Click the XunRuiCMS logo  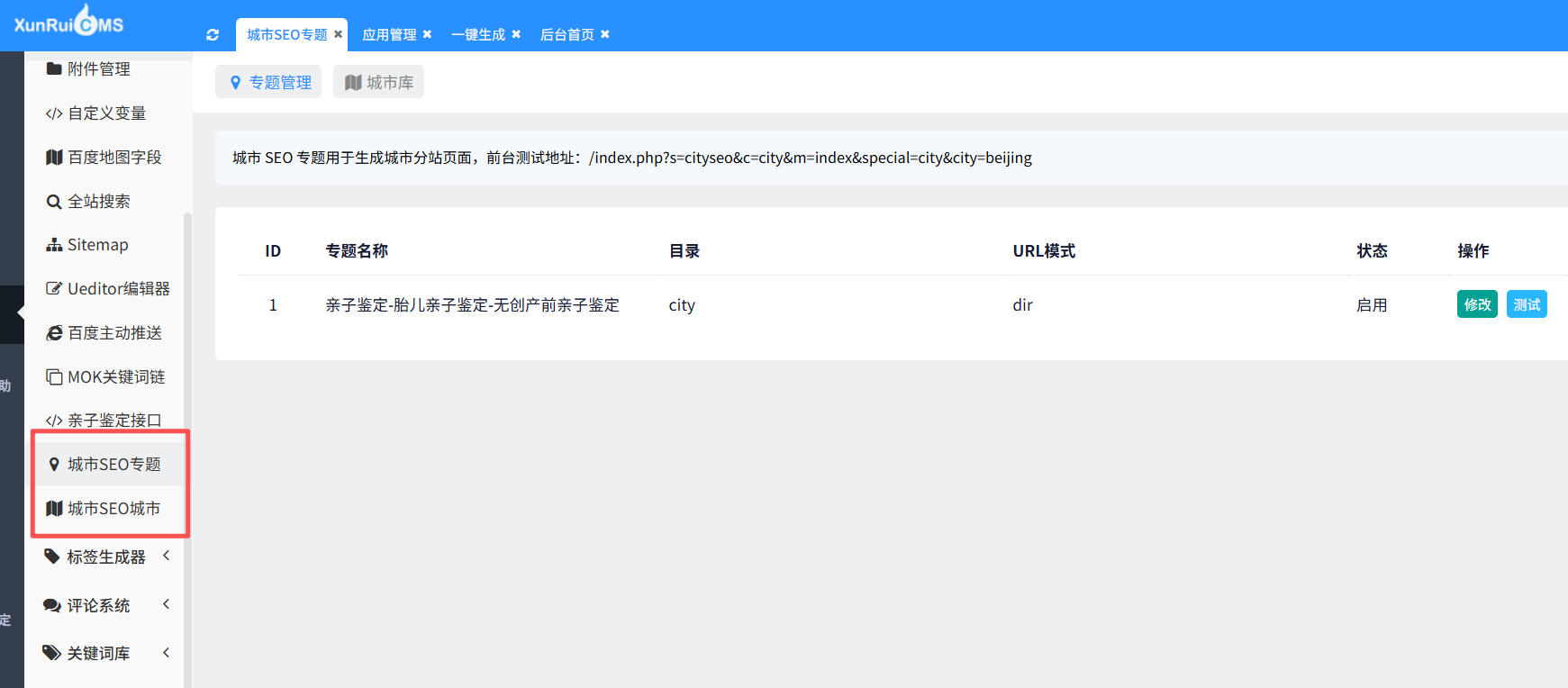tap(68, 22)
